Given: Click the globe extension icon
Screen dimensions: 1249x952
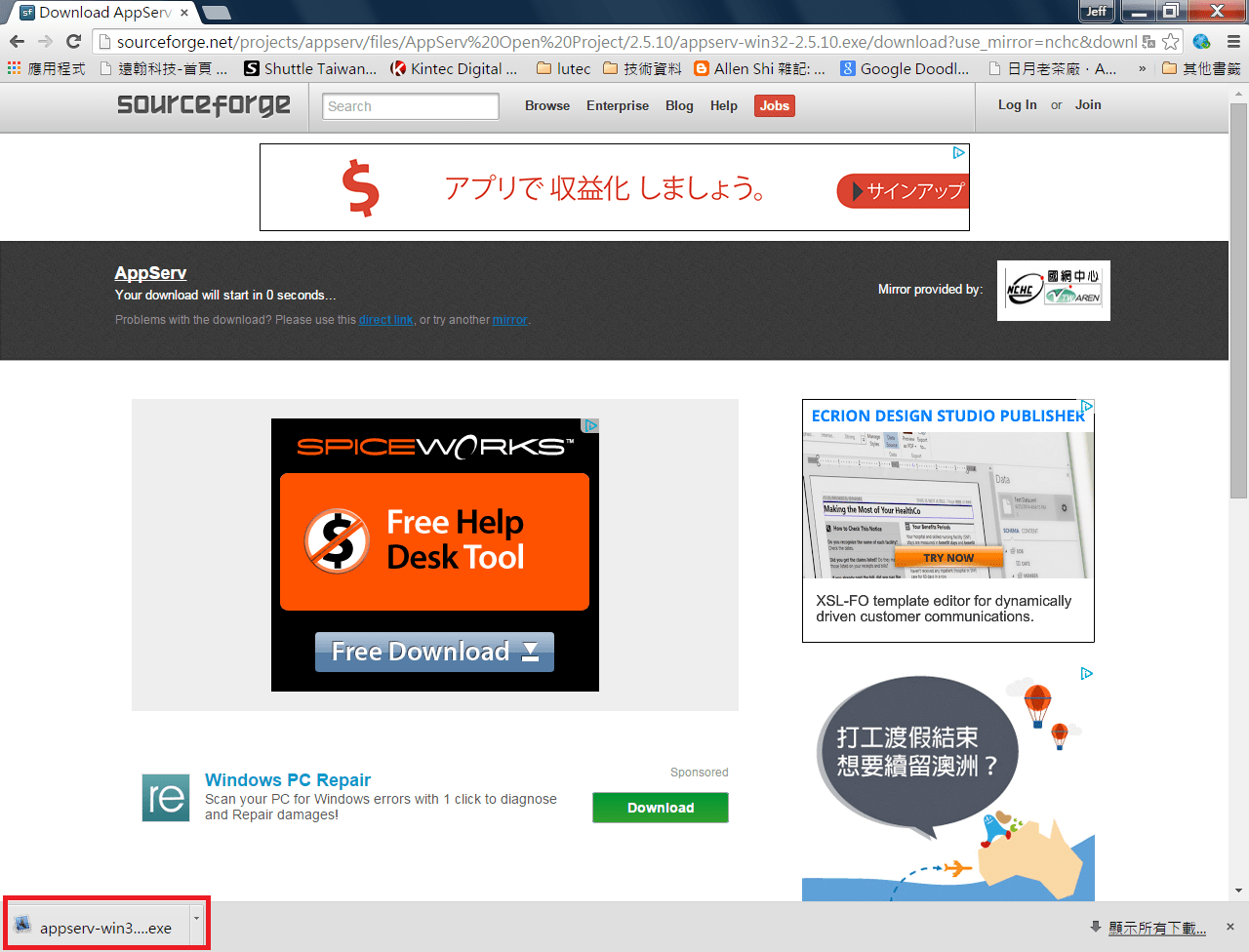Looking at the screenshot, I should coord(1202,42).
